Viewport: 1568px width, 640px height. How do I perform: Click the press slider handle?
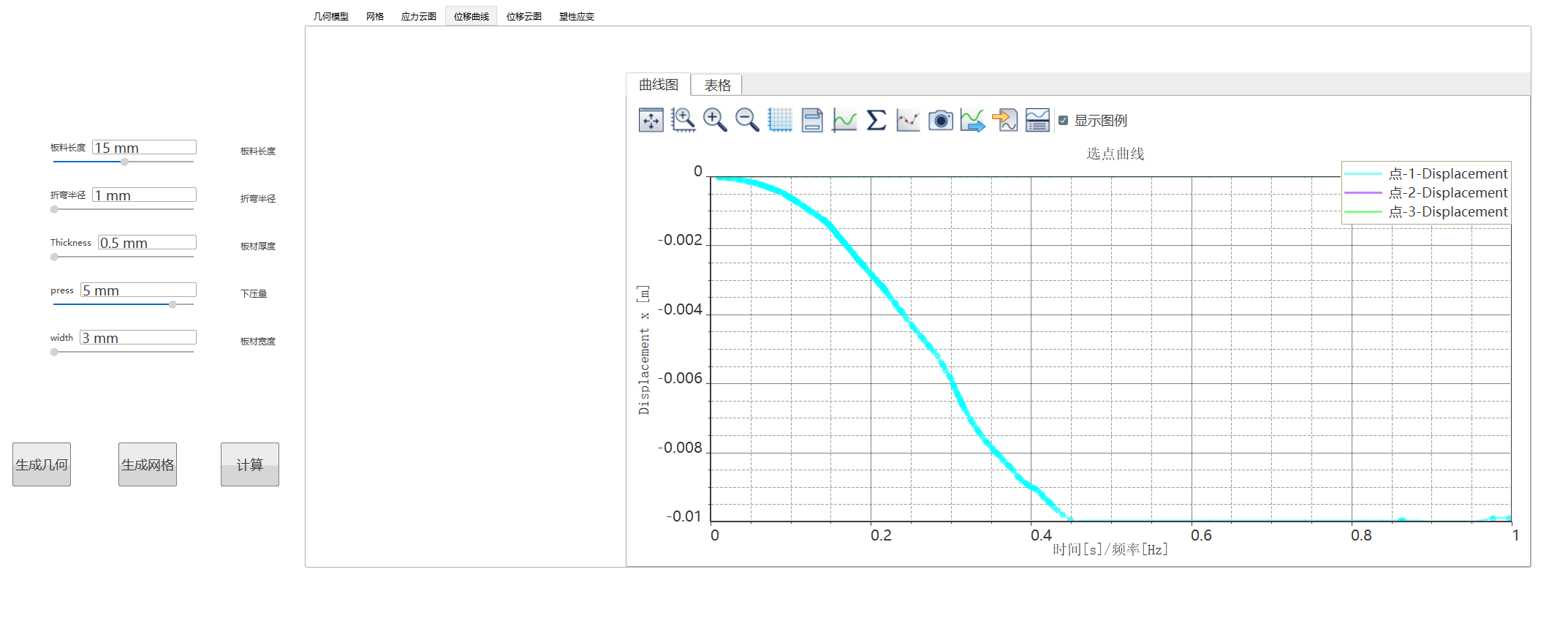pos(173,304)
